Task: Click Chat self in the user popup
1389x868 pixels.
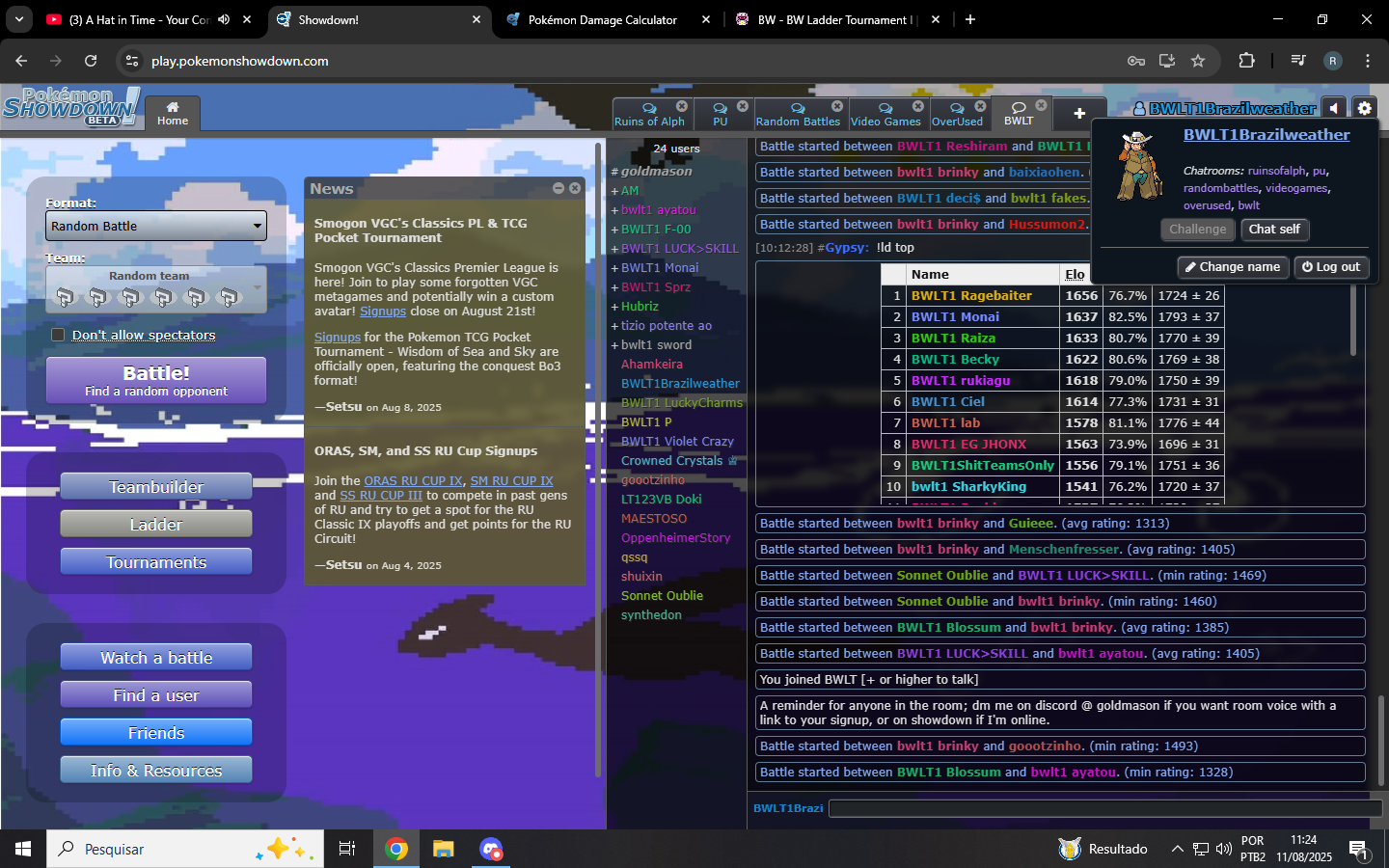Action: tap(1274, 230)
